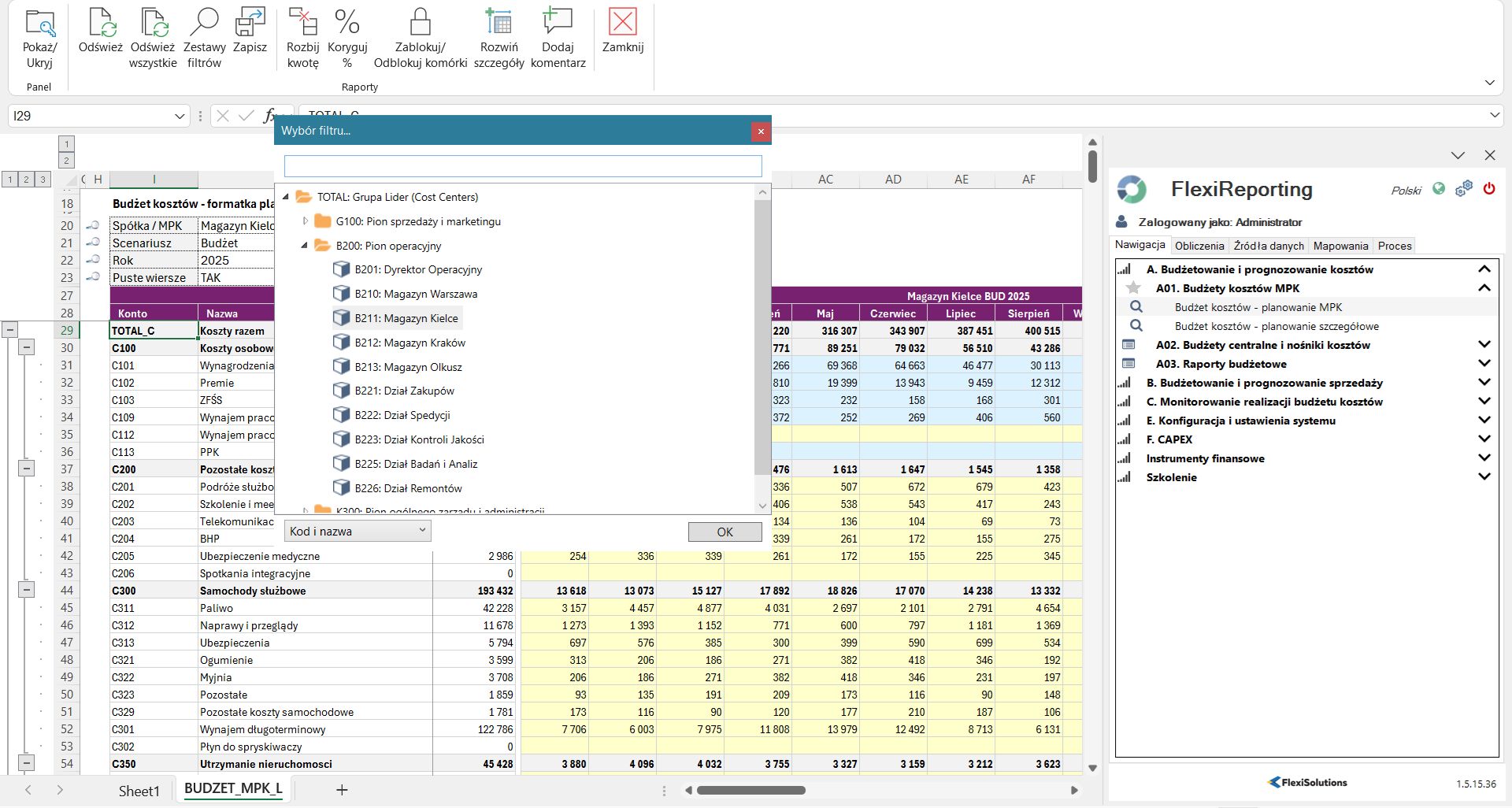Switch to the Obliczenia tab
The image size is (1512, 808).
pos(1199,246)
